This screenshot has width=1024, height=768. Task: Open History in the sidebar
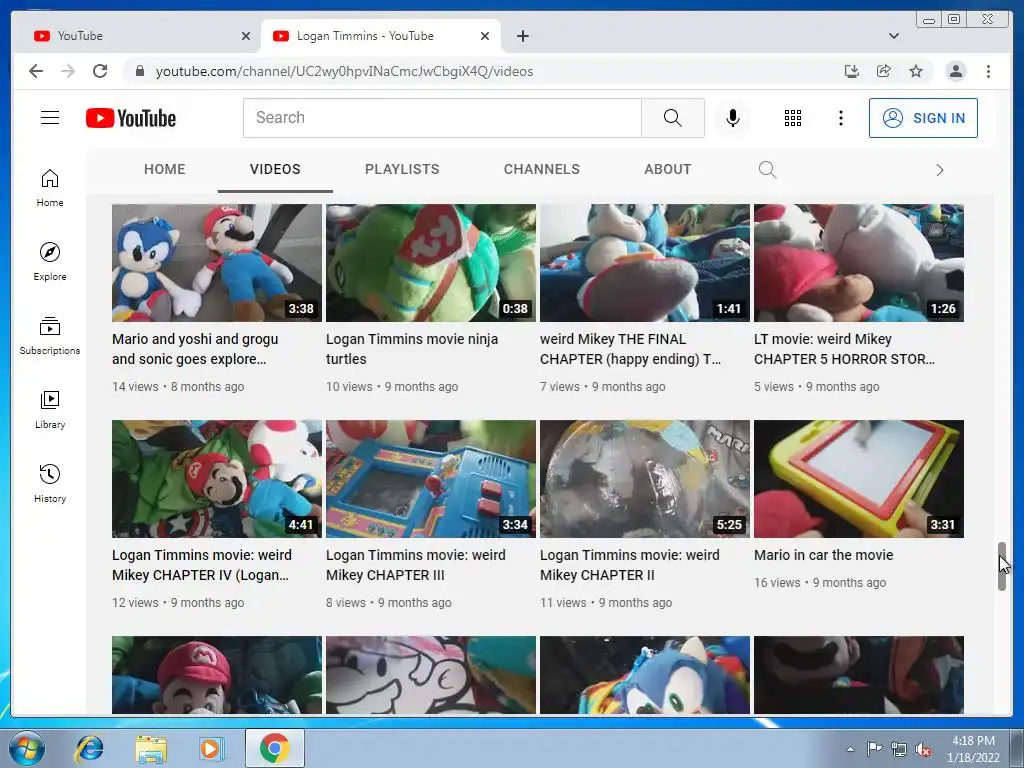pyautogui.click(x=50, y=483)
